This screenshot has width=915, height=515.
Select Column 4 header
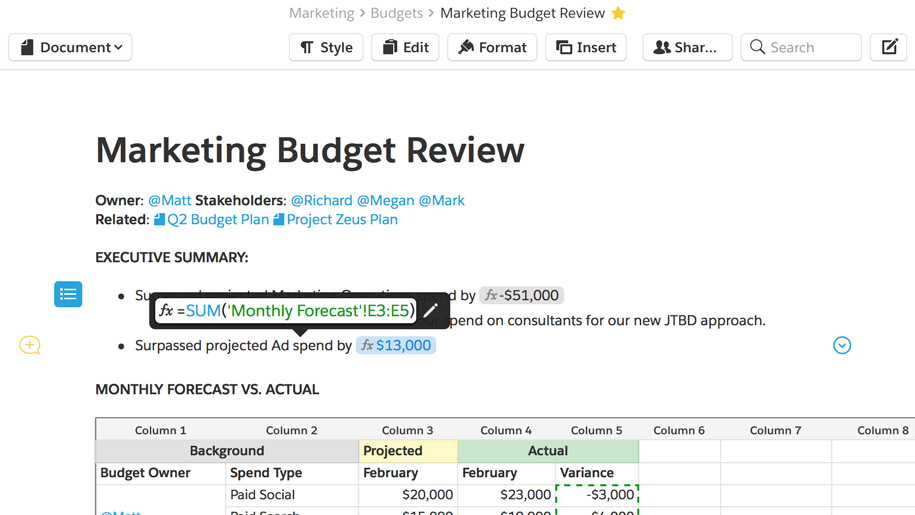point(506,430)
